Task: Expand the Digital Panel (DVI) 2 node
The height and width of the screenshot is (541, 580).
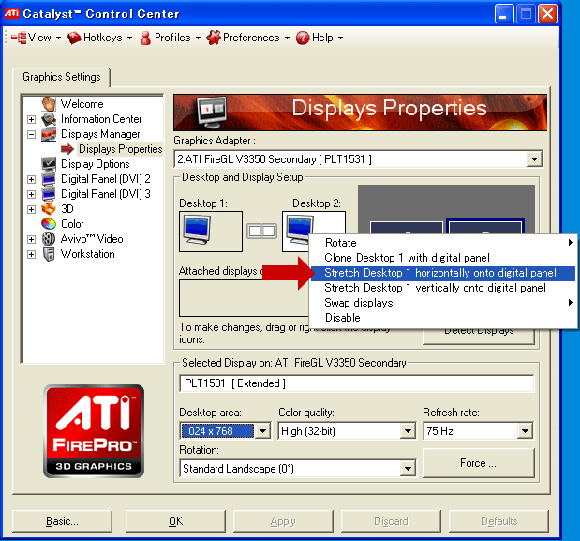Action: [31, 179]
